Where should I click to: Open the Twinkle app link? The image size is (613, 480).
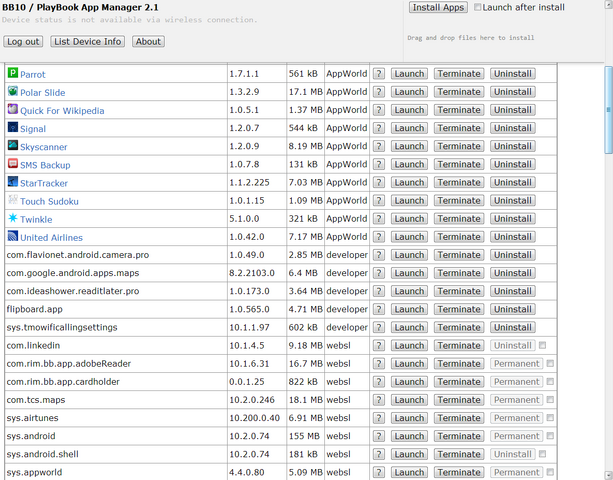coord(36,219)
